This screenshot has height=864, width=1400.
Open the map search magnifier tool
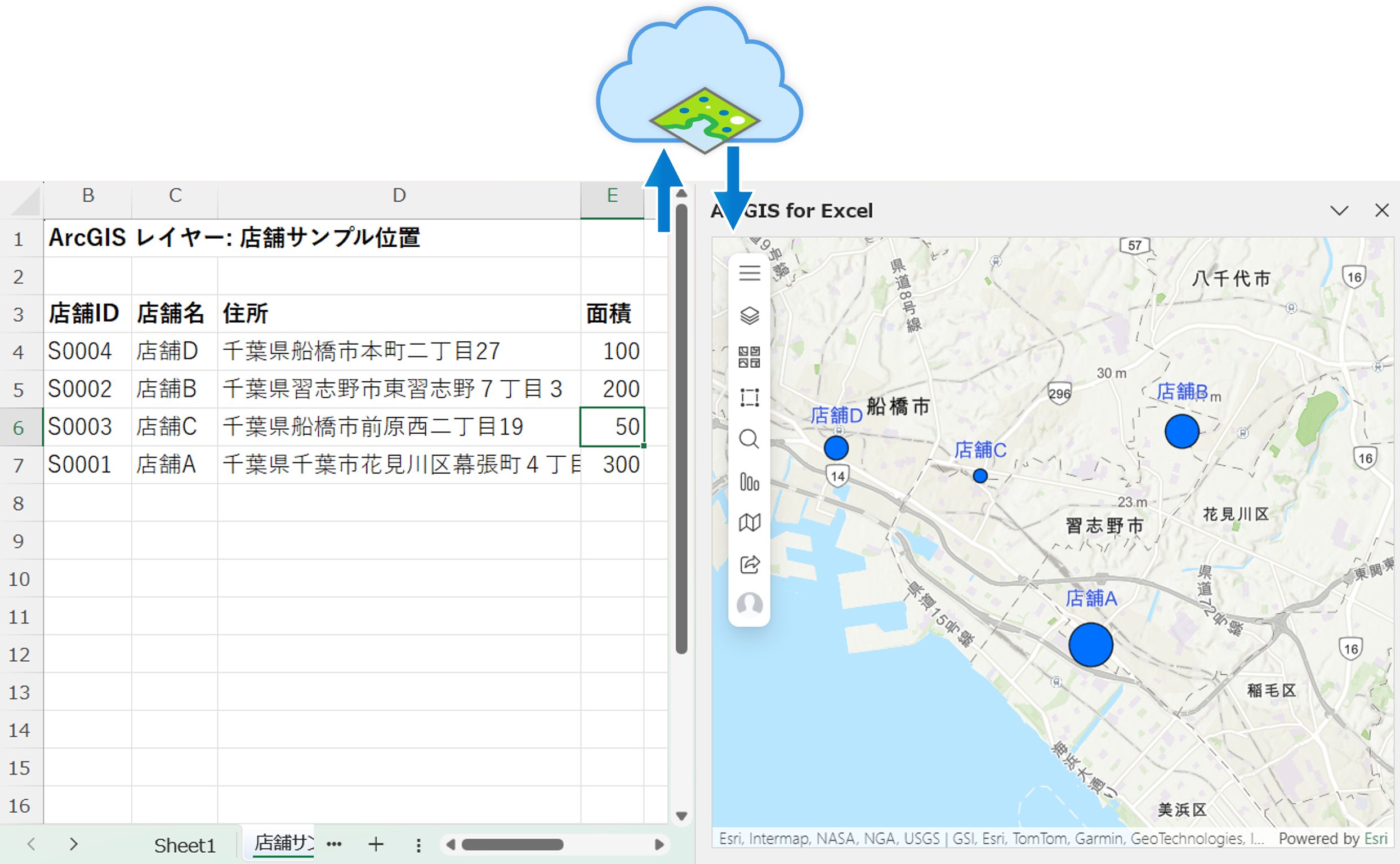coord(750,439)
